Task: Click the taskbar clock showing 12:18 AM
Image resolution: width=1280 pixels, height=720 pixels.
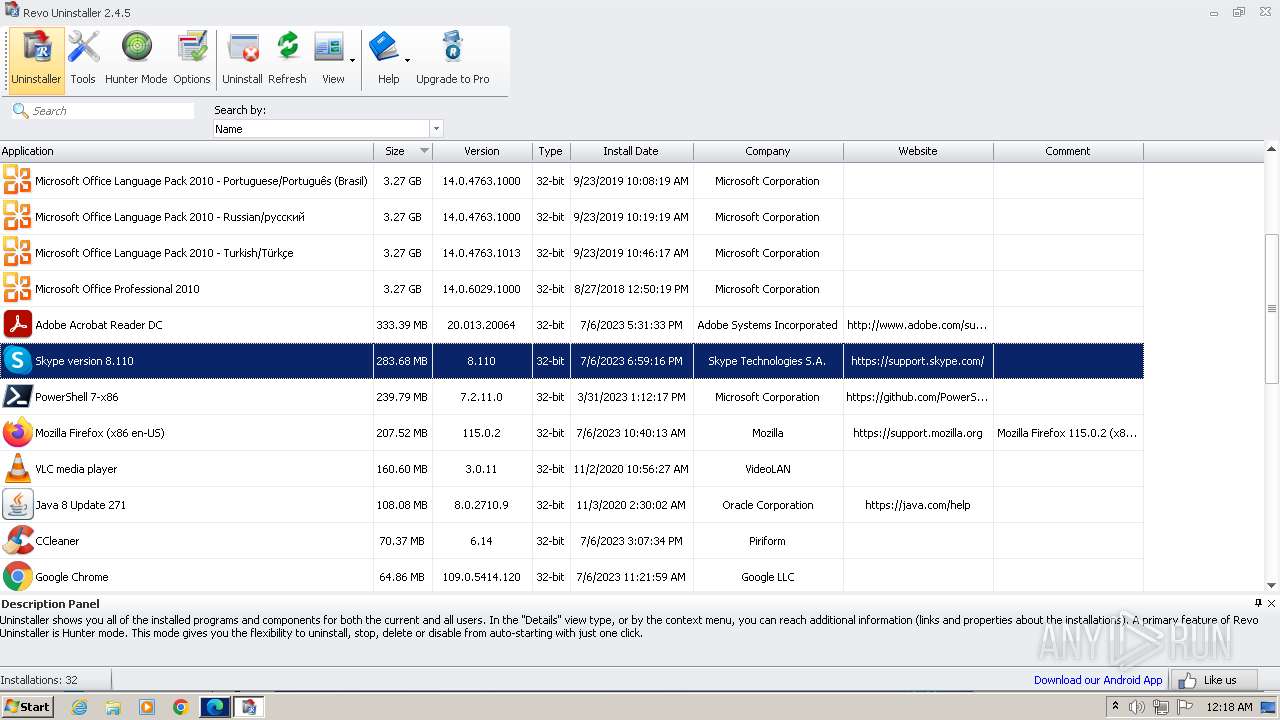Action: click(1229, 707)
